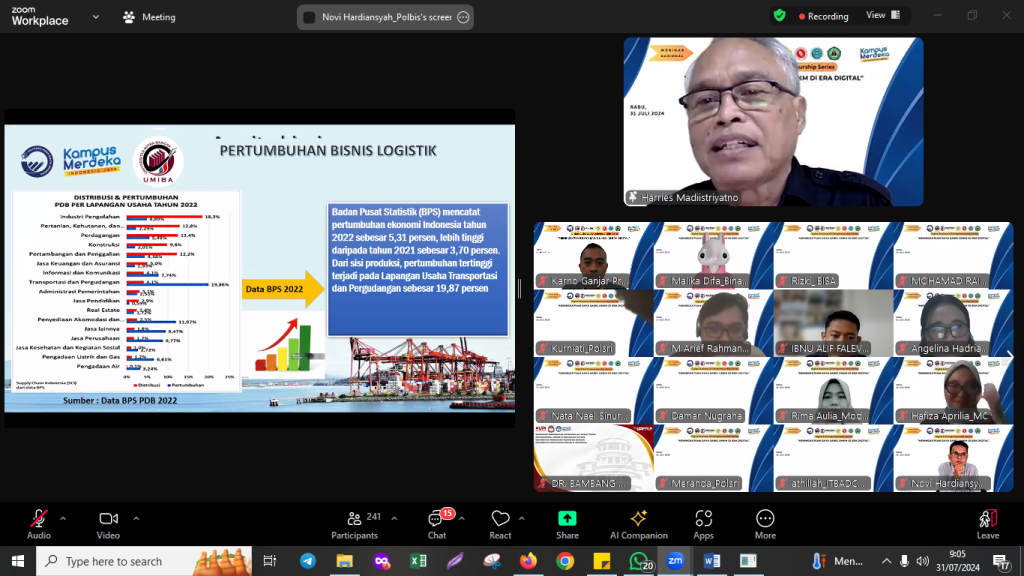Image resolution: width=1024 pixels, height=576 pixels.
Task: Click the green encryption shield icon
Action: [x=780, y=16]
